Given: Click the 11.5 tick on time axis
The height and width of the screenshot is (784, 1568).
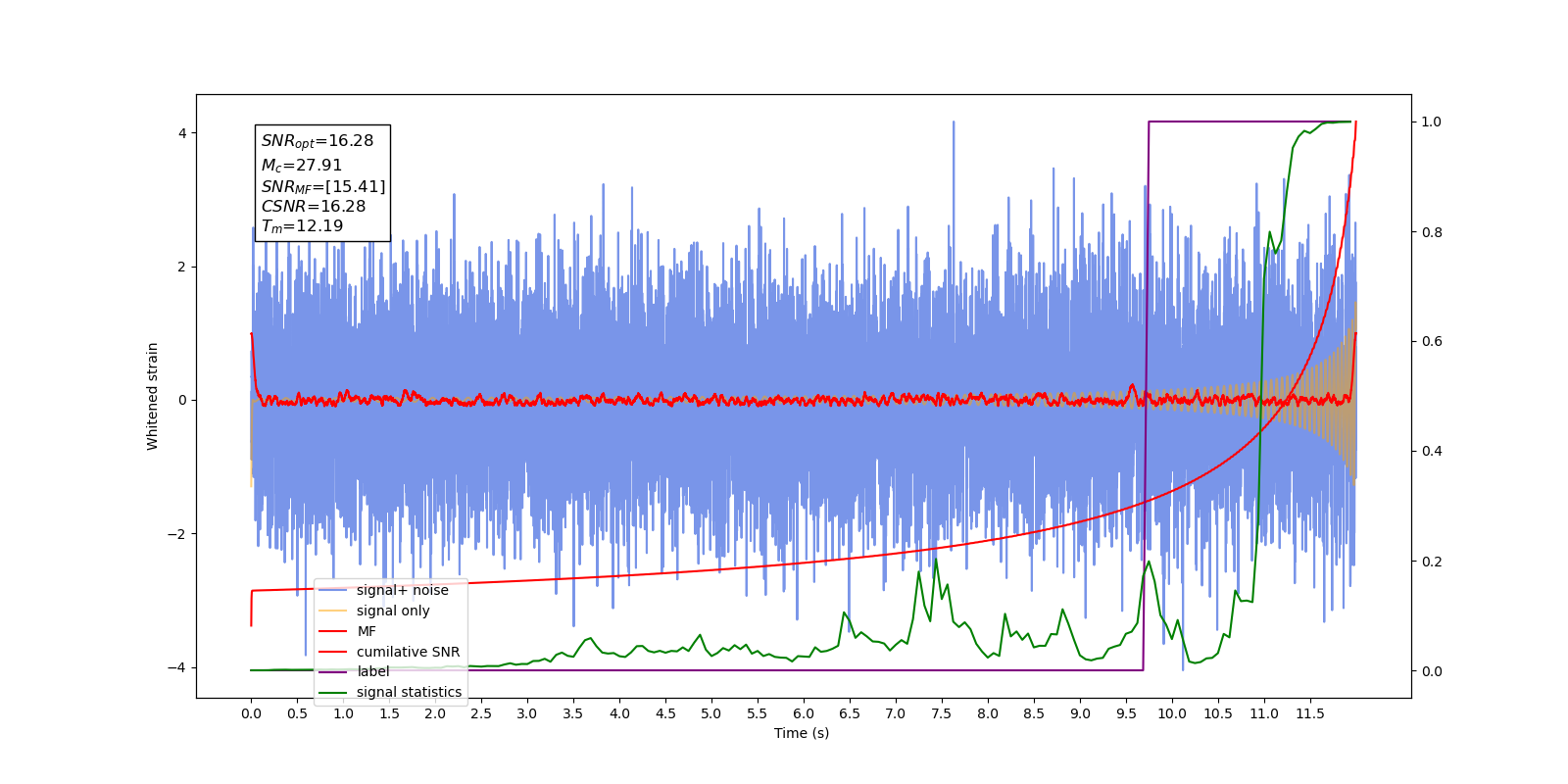Looking at the screenshot, I should pos(1310,713).
